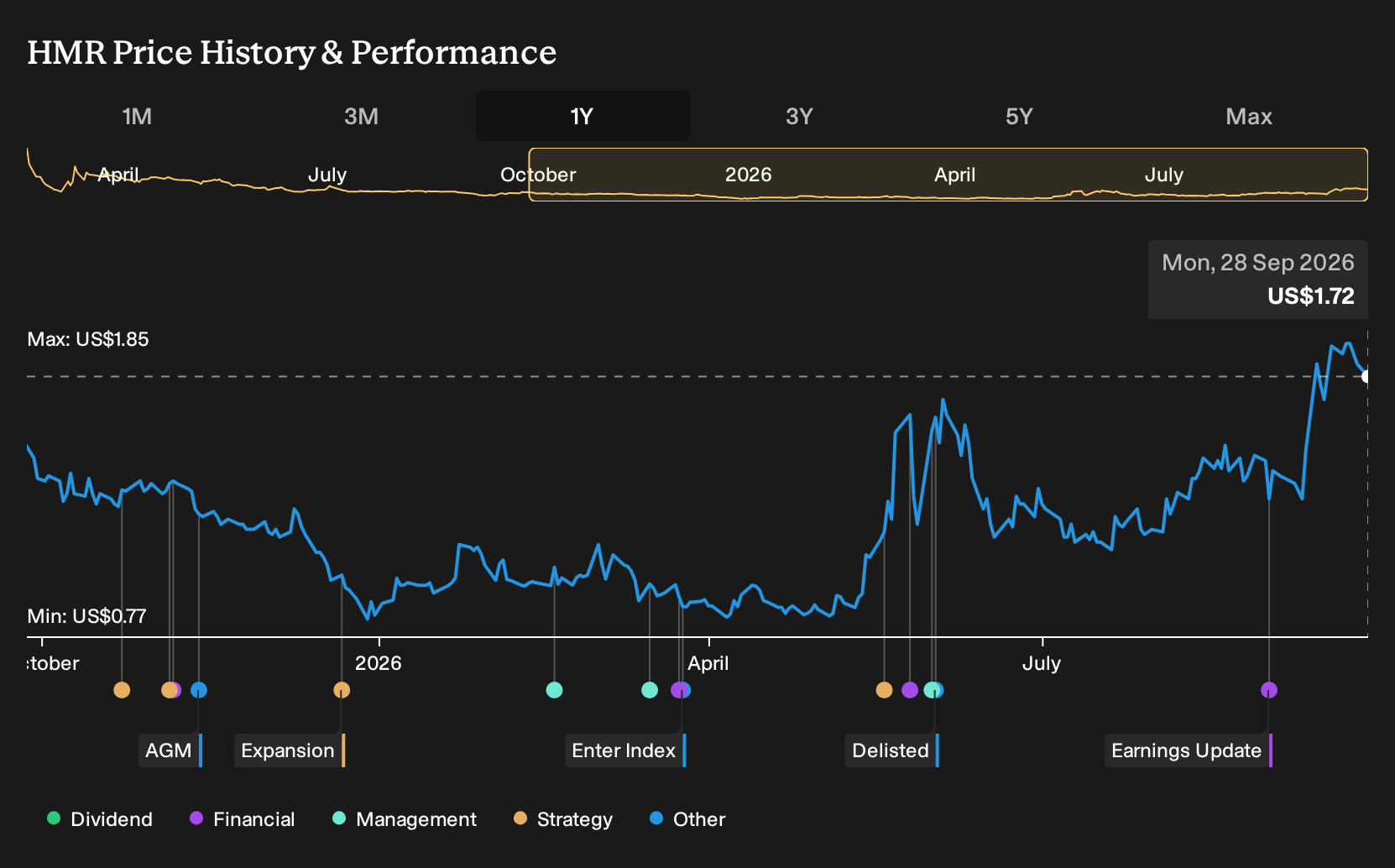The height and width of the screenshot is (868, 1395).
Task: Toggle Financial events in the legend
Action: (x=243, y=819)
